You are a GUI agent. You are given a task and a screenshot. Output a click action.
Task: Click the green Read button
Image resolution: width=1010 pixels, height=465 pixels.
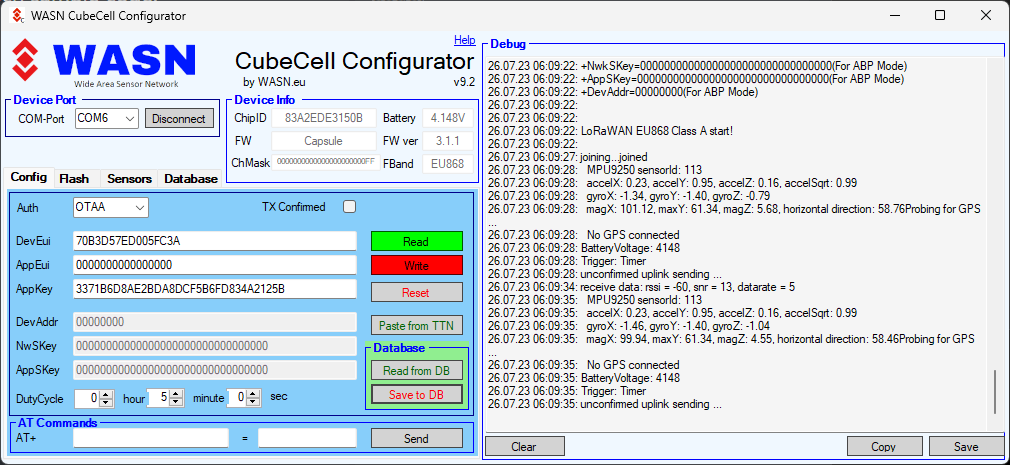[416, 242]
